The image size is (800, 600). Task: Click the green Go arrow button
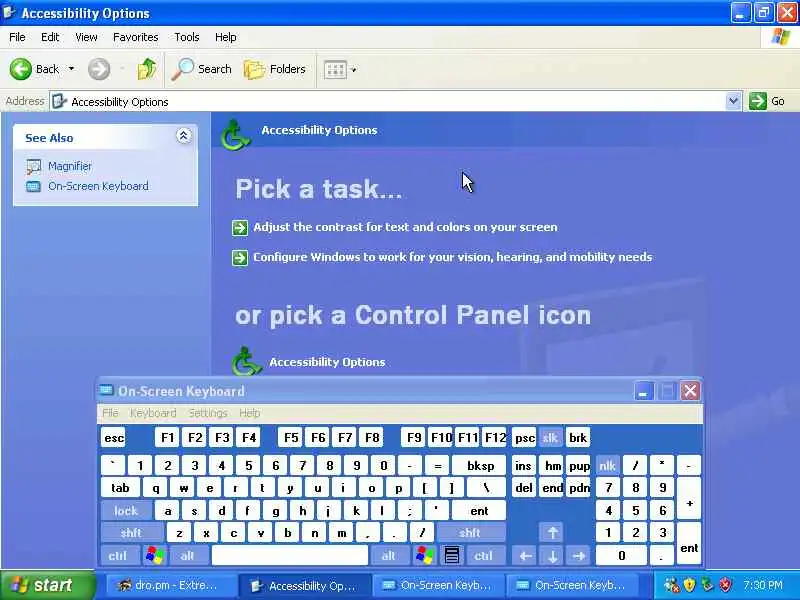click(758, 101)
